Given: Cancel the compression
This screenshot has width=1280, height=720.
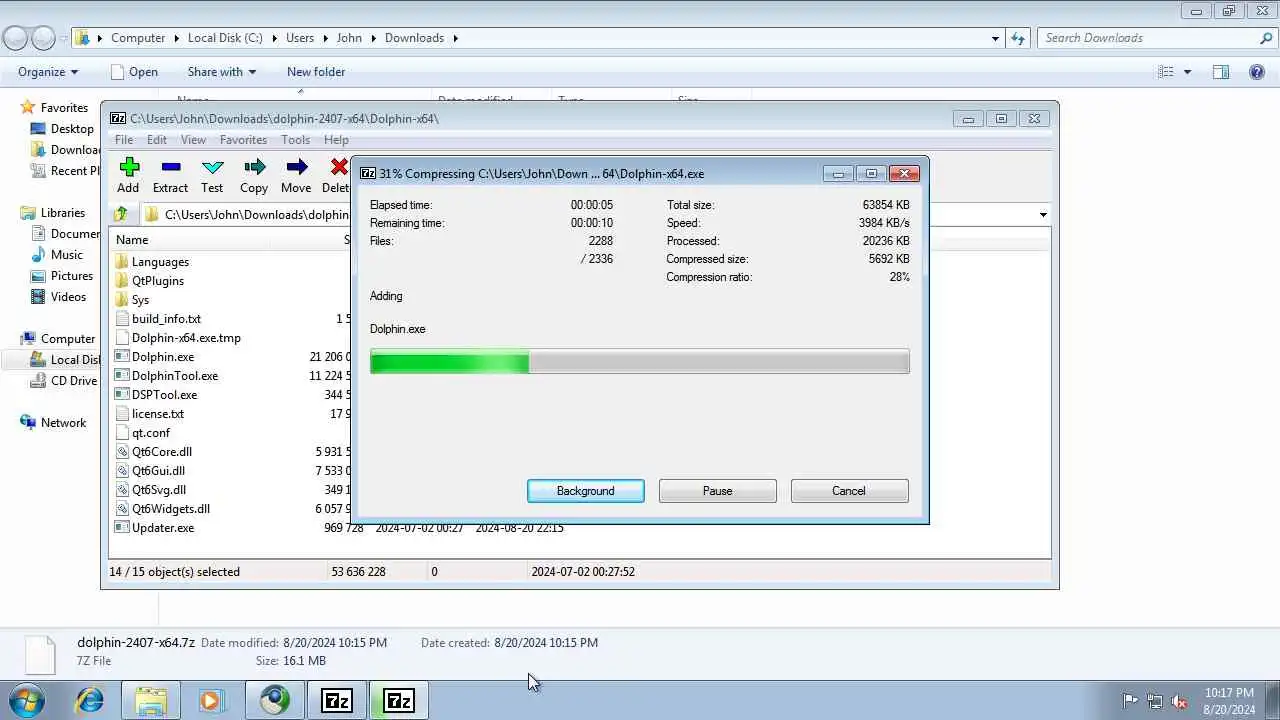Looking at the screenshot, I should (849, 491).
